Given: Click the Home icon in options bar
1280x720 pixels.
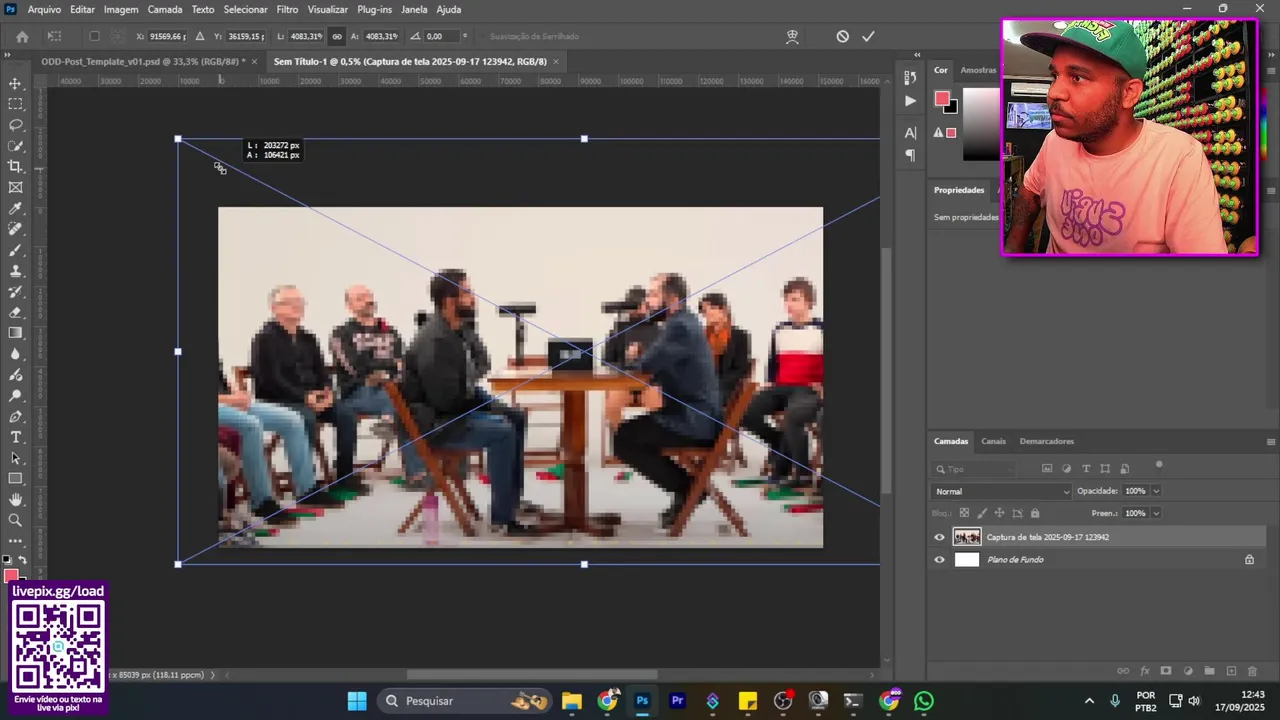Looking at the screenshot, I should pyautogui.click(x=22, y=36).
